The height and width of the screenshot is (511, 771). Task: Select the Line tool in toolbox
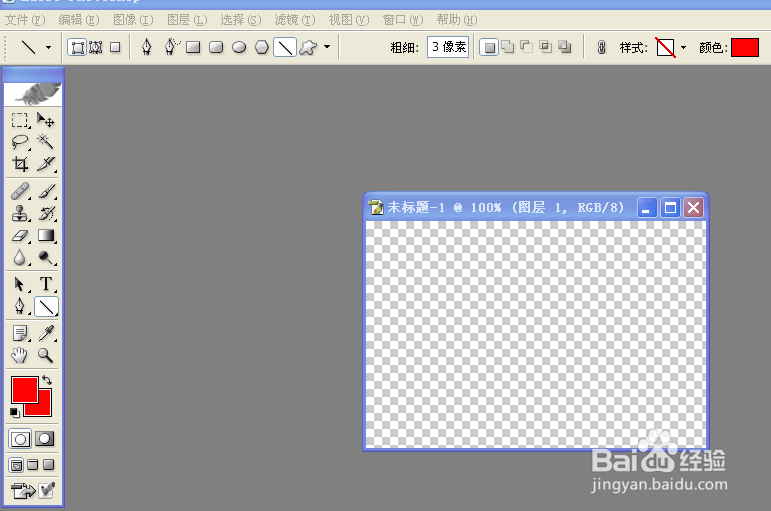pyautogui.click(x=46, y=307)
